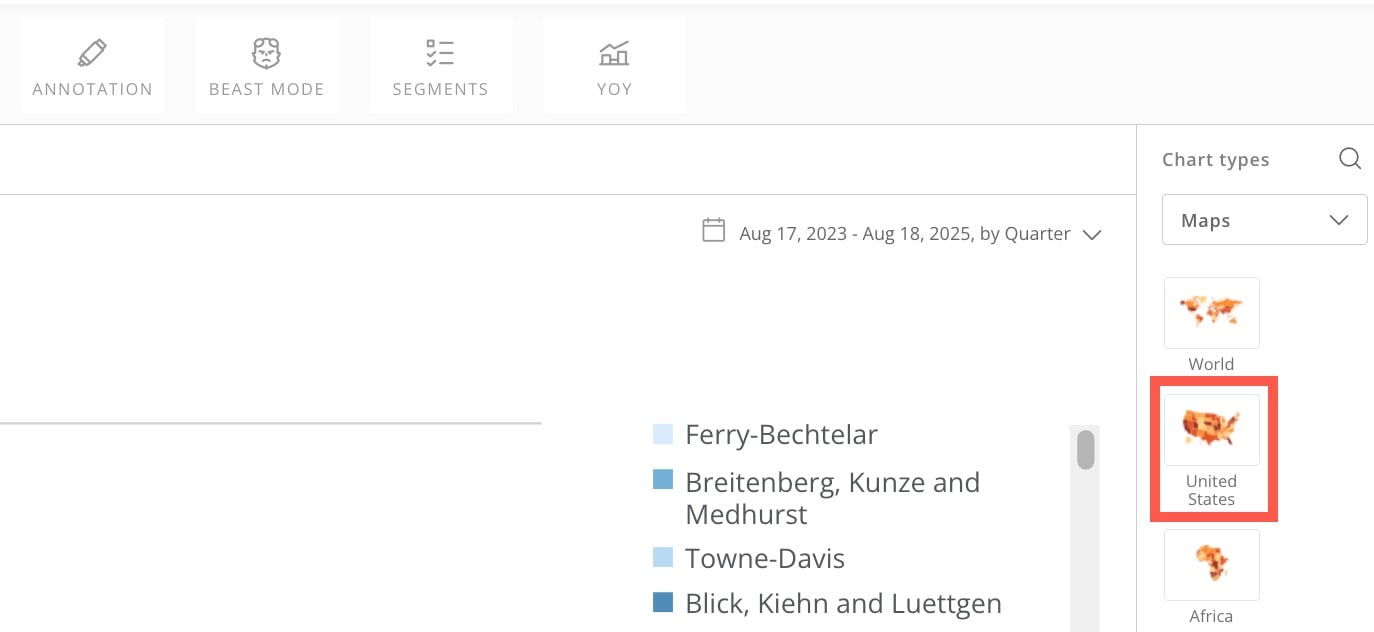Select Breitenberg, Kunze and Medhurst legend entry
Viewport: 1374px width, 632px height.
(816, 498)
